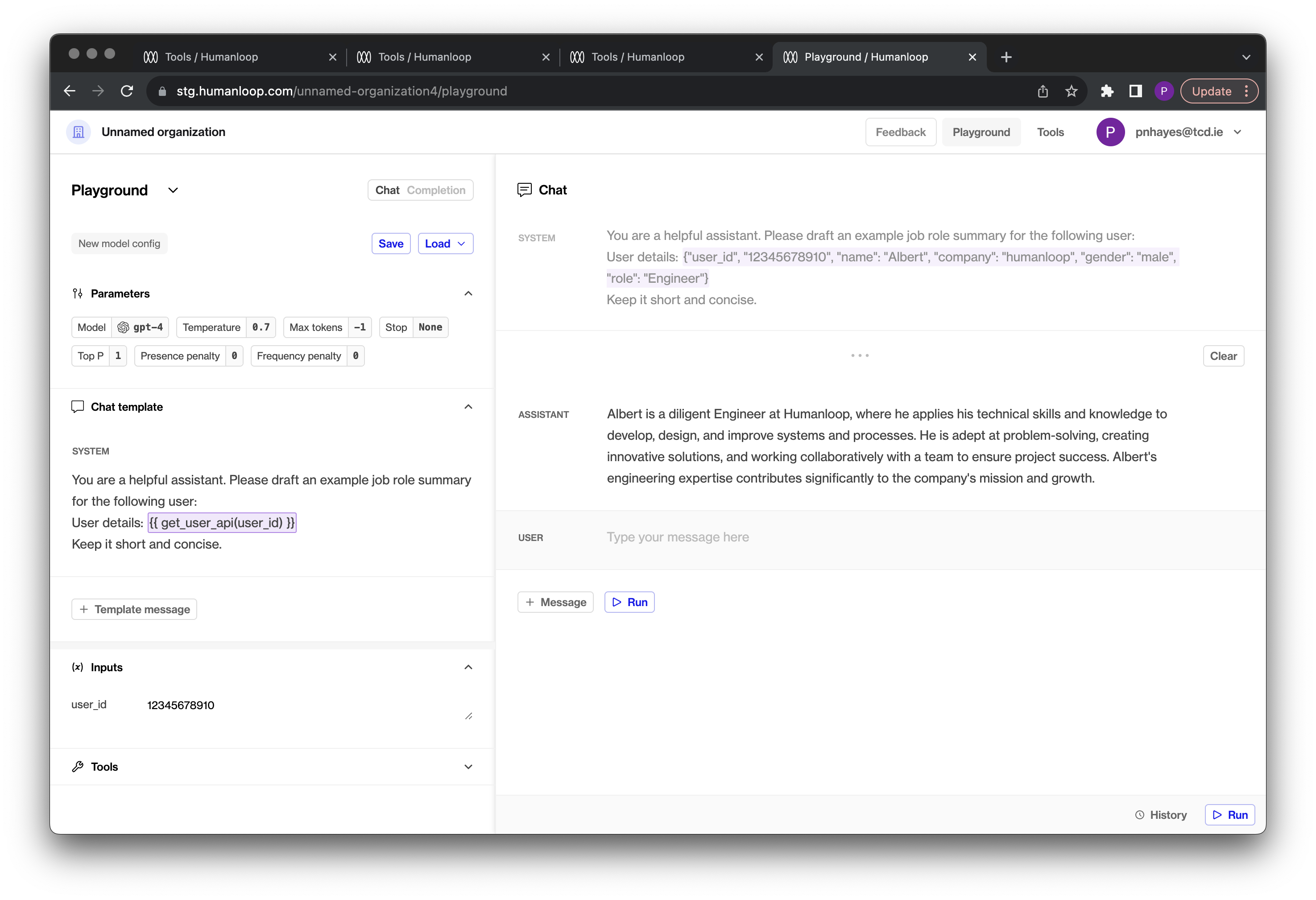Collapse the Parameters section

point(468,293)
